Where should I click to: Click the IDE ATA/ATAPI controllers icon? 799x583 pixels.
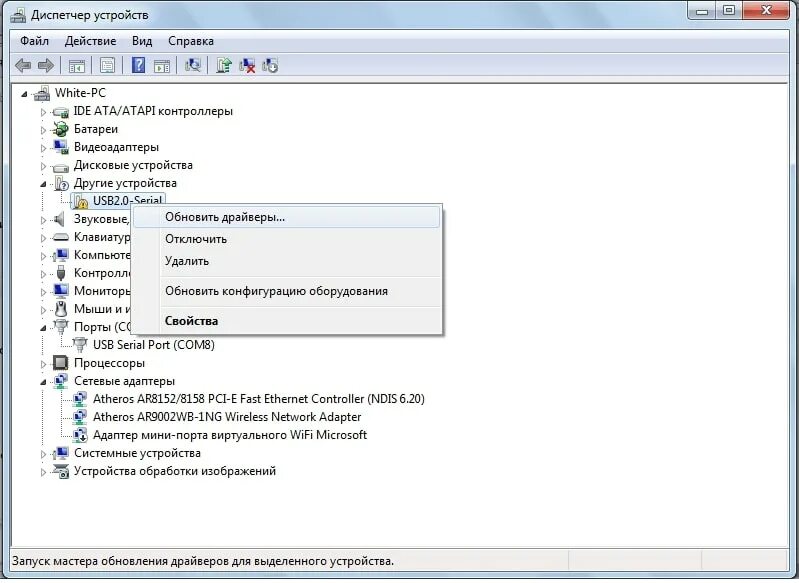tap(61, 112)
